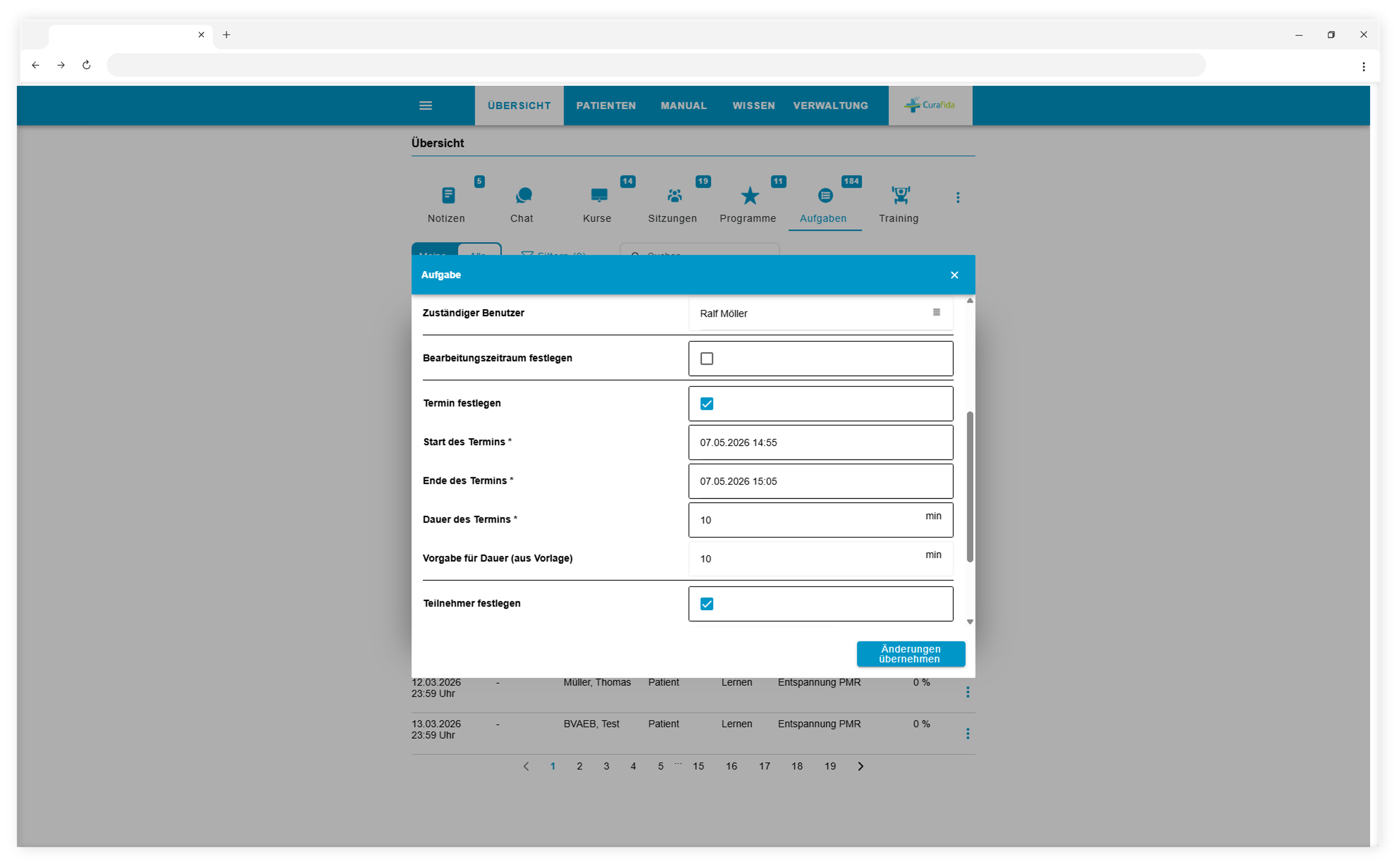Viewport: 1400px width, 867px height.
Task: Click the dialog scrollbar thumb
Action: 970,486
